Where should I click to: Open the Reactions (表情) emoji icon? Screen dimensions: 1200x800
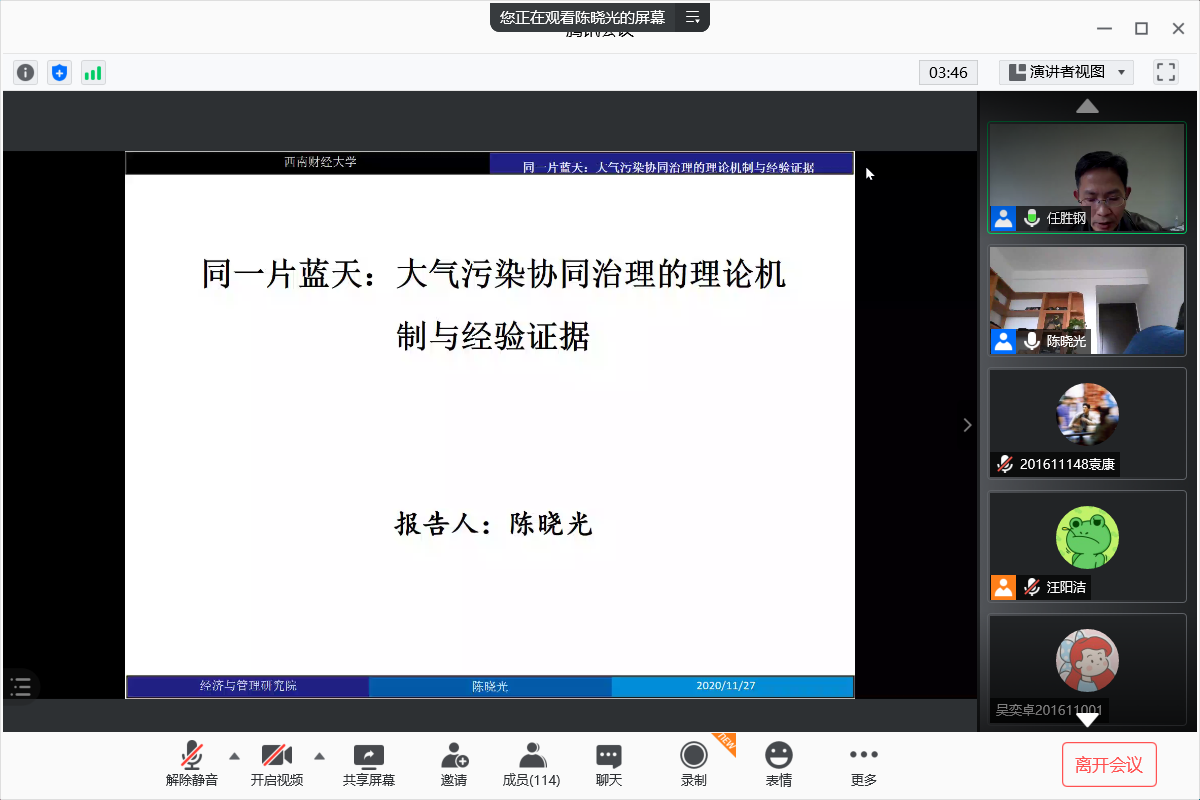coord(778,765)
